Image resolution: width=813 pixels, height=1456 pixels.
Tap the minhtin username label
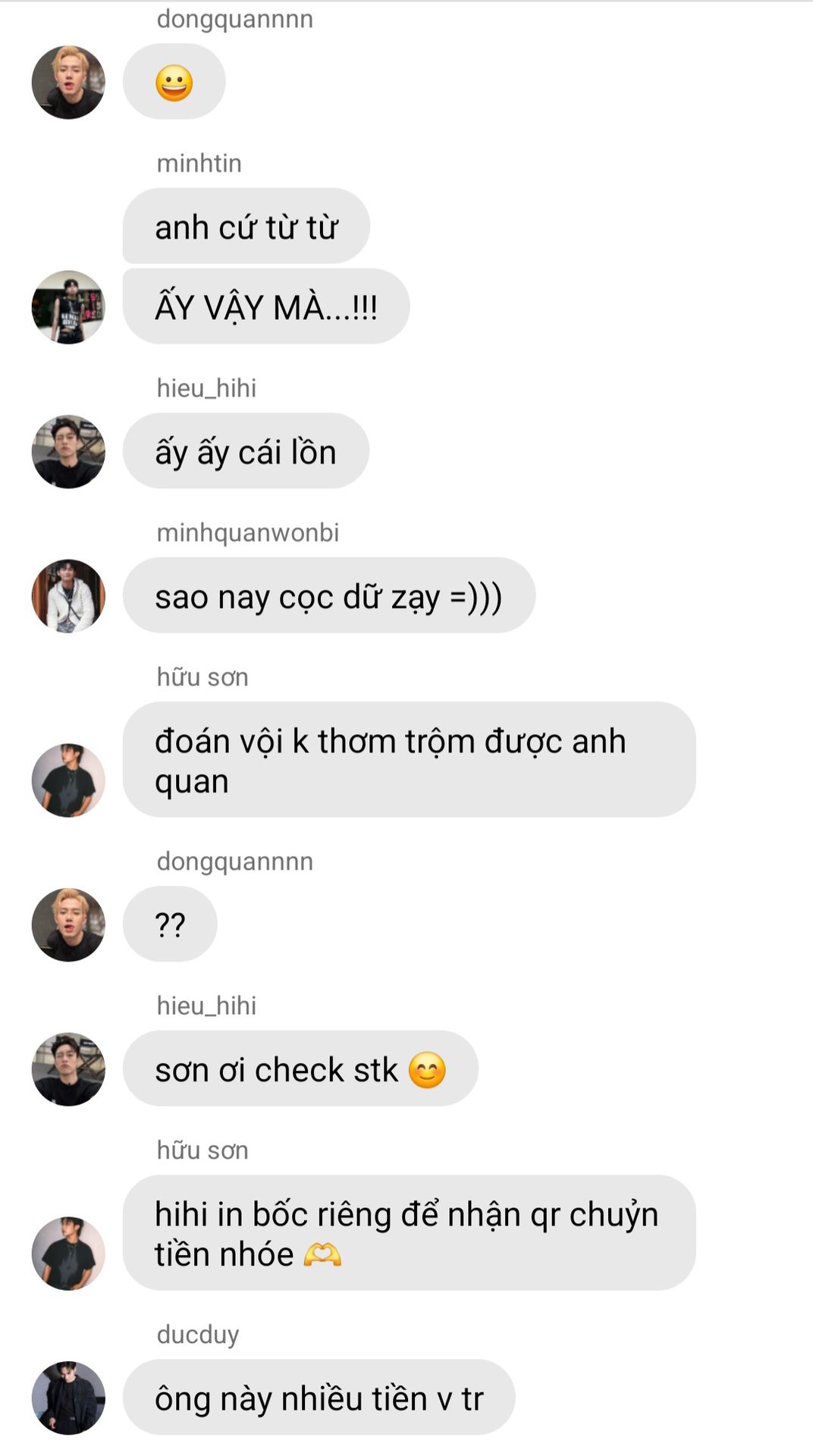tap(199, 163)
